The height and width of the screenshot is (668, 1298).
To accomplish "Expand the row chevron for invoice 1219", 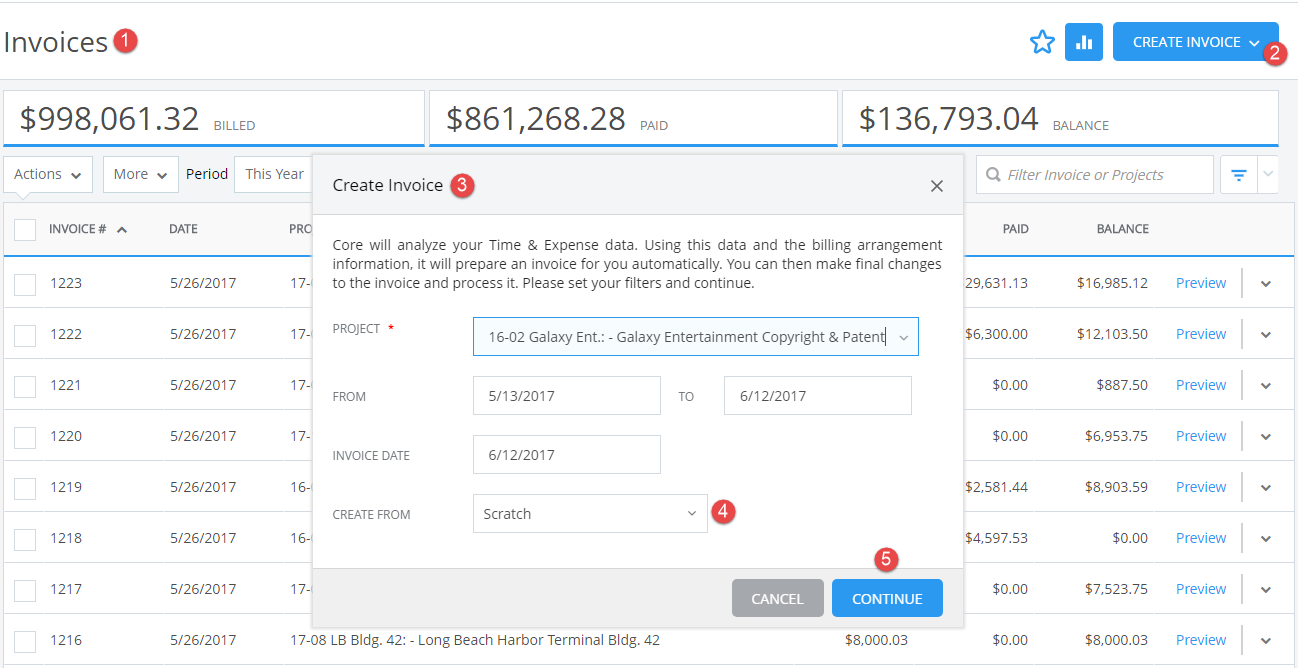I will pos(1266,486).
